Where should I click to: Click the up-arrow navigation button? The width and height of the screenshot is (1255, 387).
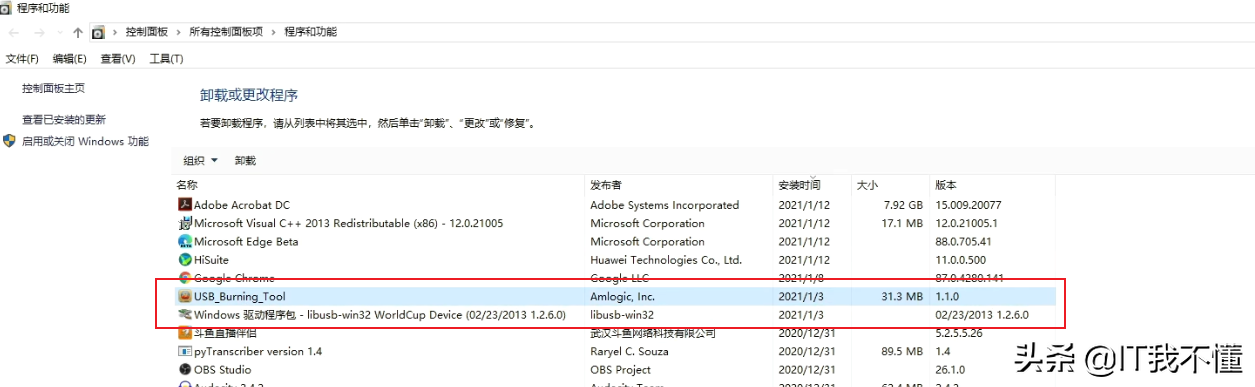(77, 32)
